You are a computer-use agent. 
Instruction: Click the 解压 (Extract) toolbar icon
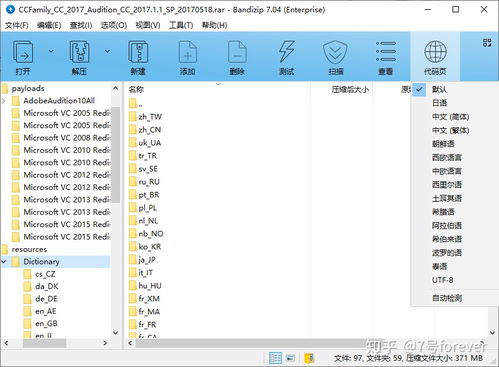tap(79, 52)
